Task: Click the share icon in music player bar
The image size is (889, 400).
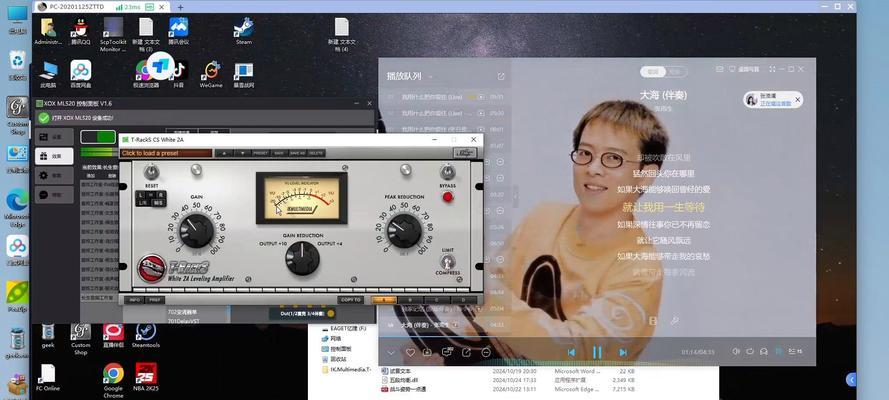Action: click(x=466, y=352)
